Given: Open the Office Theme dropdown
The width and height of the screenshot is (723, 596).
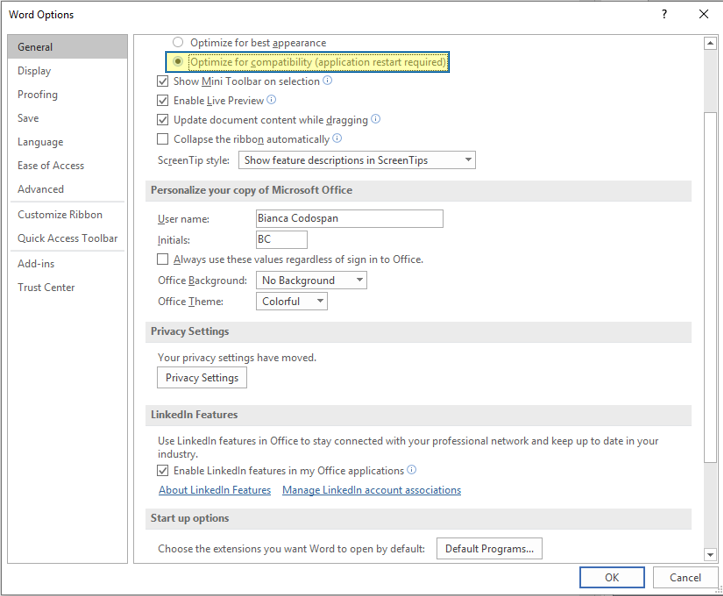Looking at the screenshot, I should [x=292, y=301].
